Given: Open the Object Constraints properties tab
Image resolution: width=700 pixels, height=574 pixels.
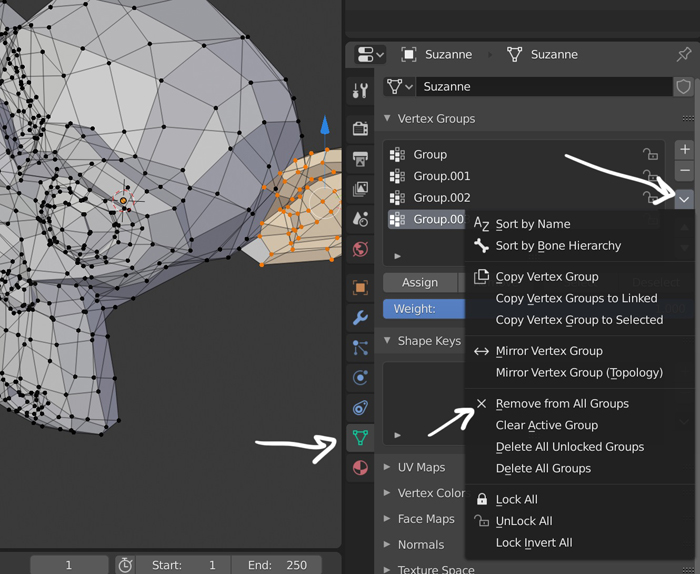Looking at the screenshot, I should [360, 408].
